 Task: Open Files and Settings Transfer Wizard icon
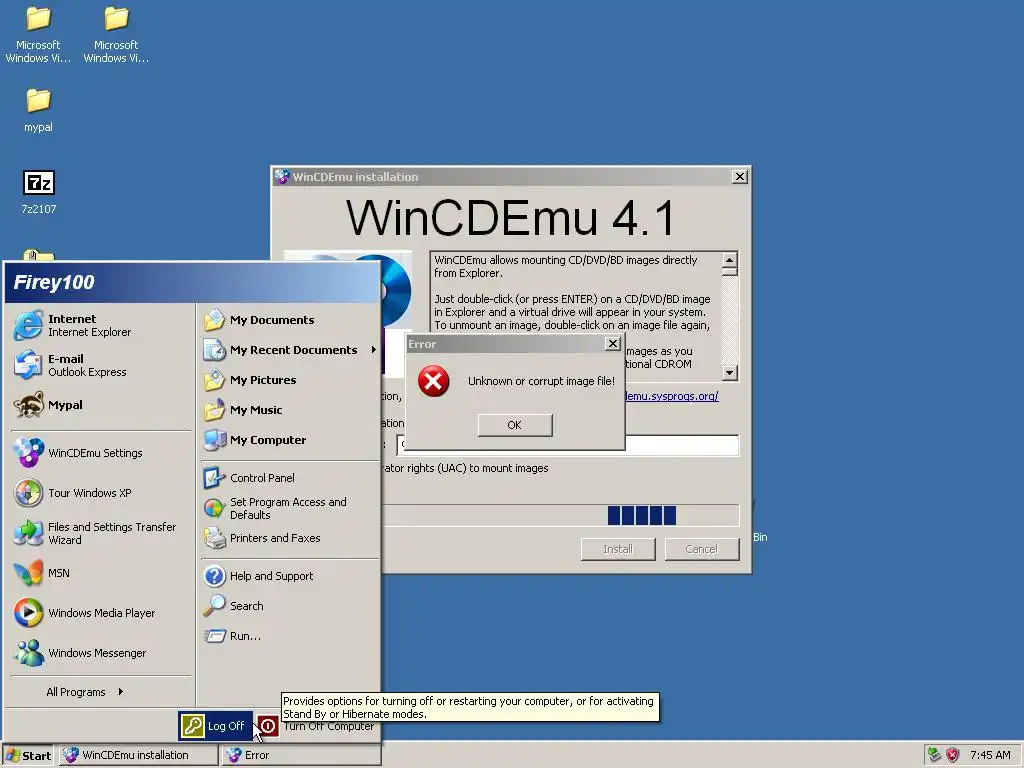(x=29, y=533)
